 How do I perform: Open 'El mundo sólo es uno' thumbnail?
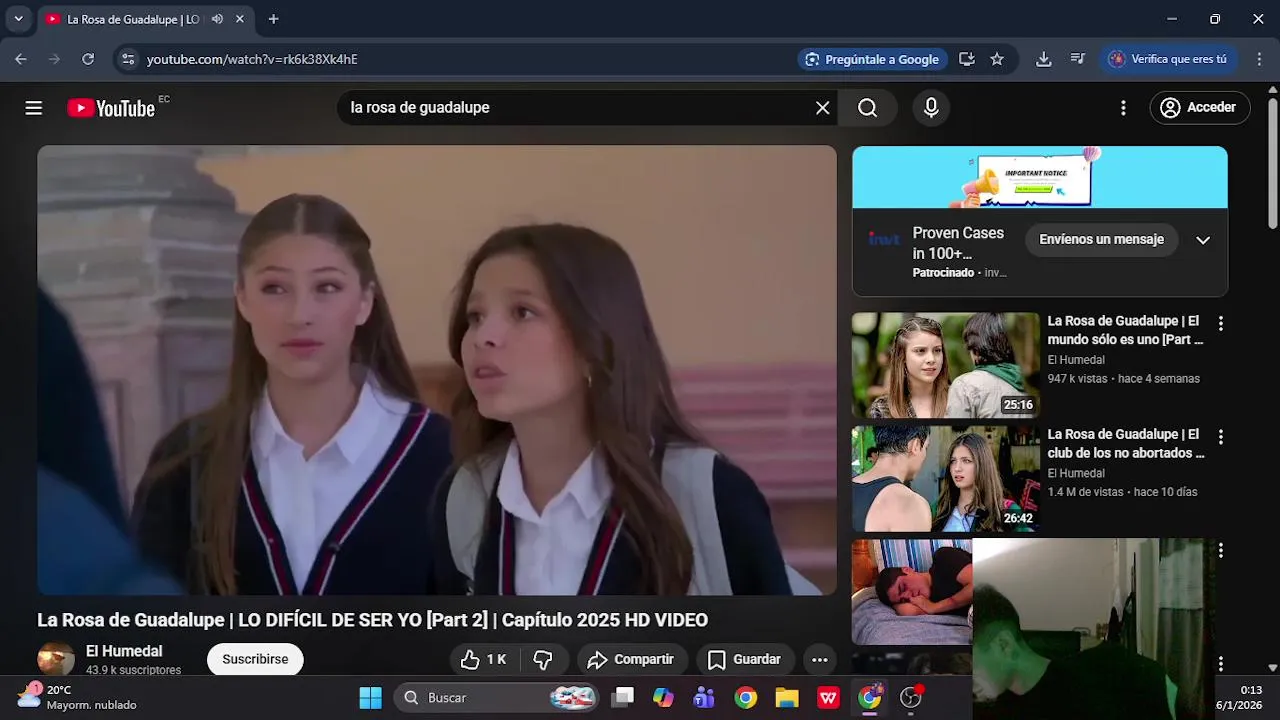pyautogui.click(x=946, y=365)
